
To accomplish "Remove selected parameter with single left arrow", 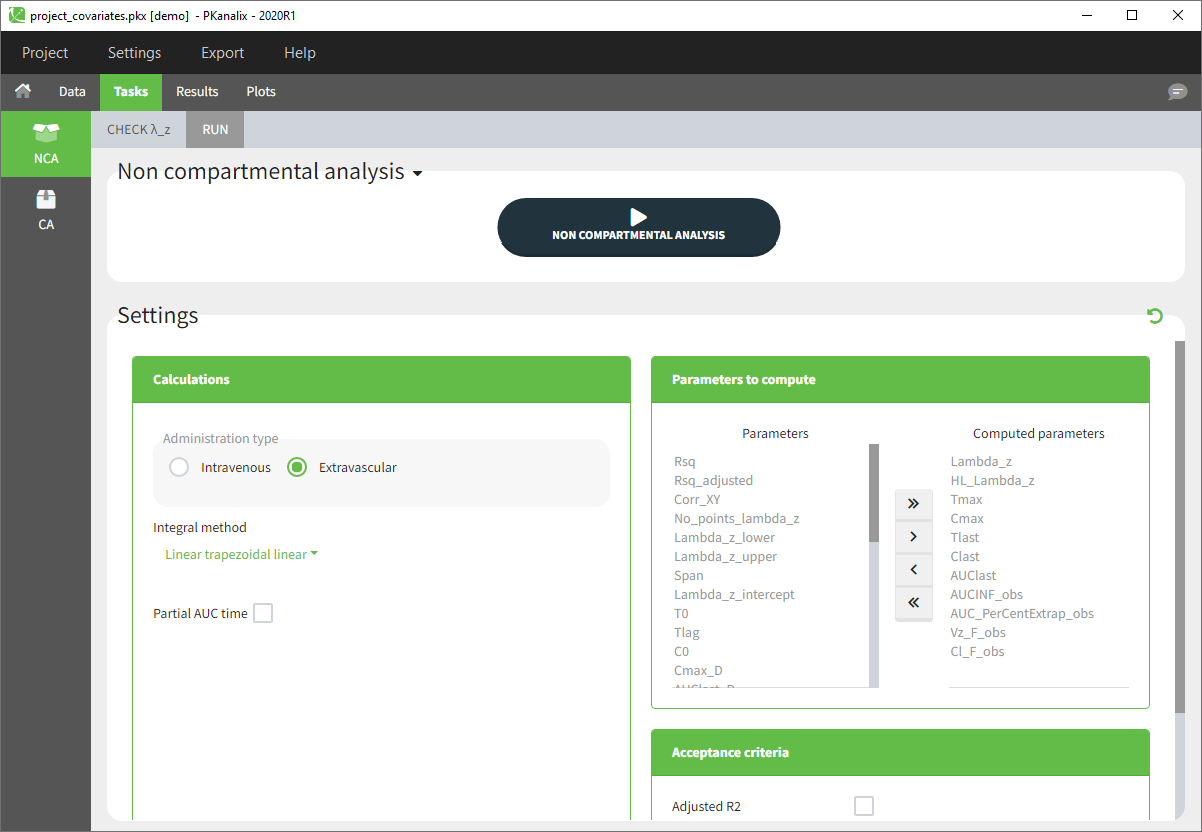I will click(x=912, y=570).
